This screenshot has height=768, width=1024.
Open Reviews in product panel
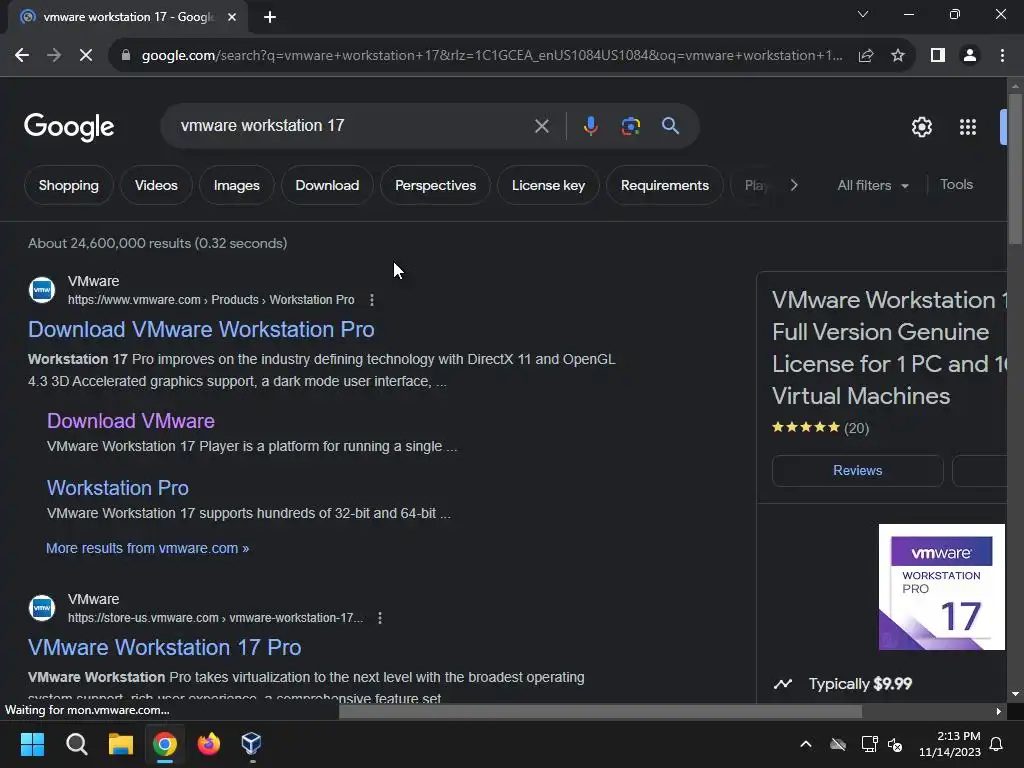857,471
